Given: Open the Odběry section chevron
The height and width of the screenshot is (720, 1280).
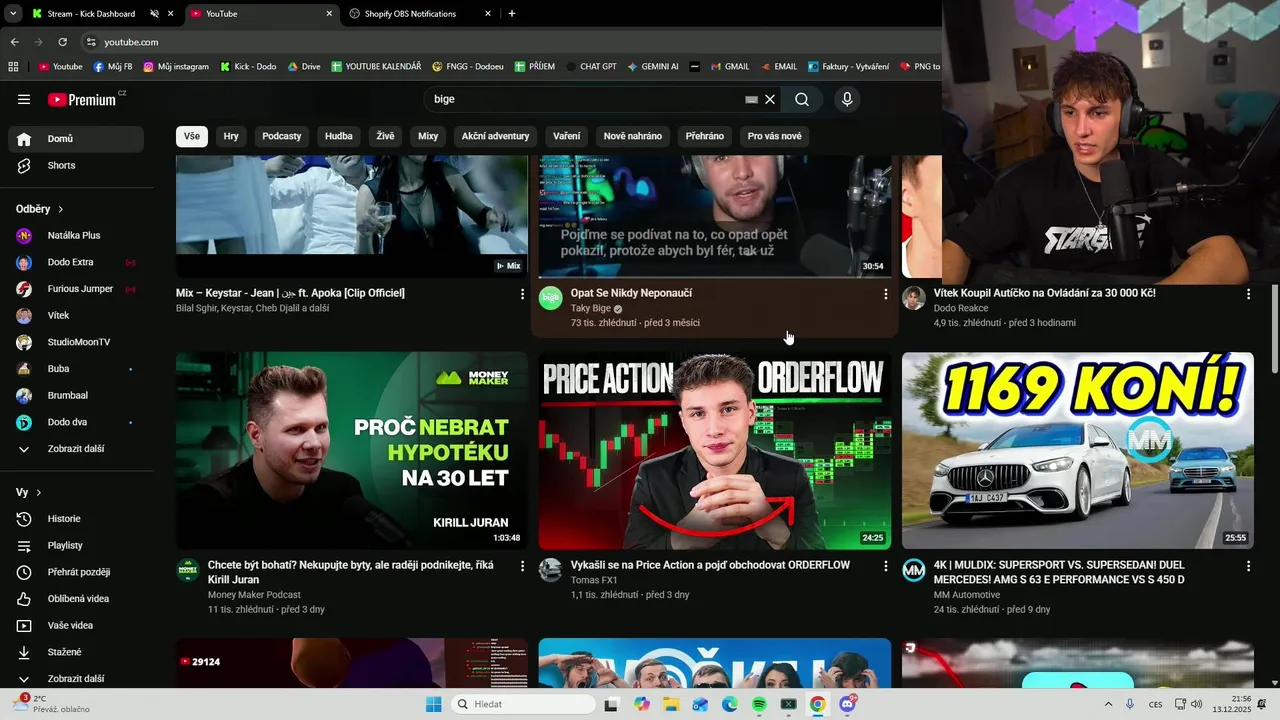Looking at the screenshot, I should coord(60,209).
